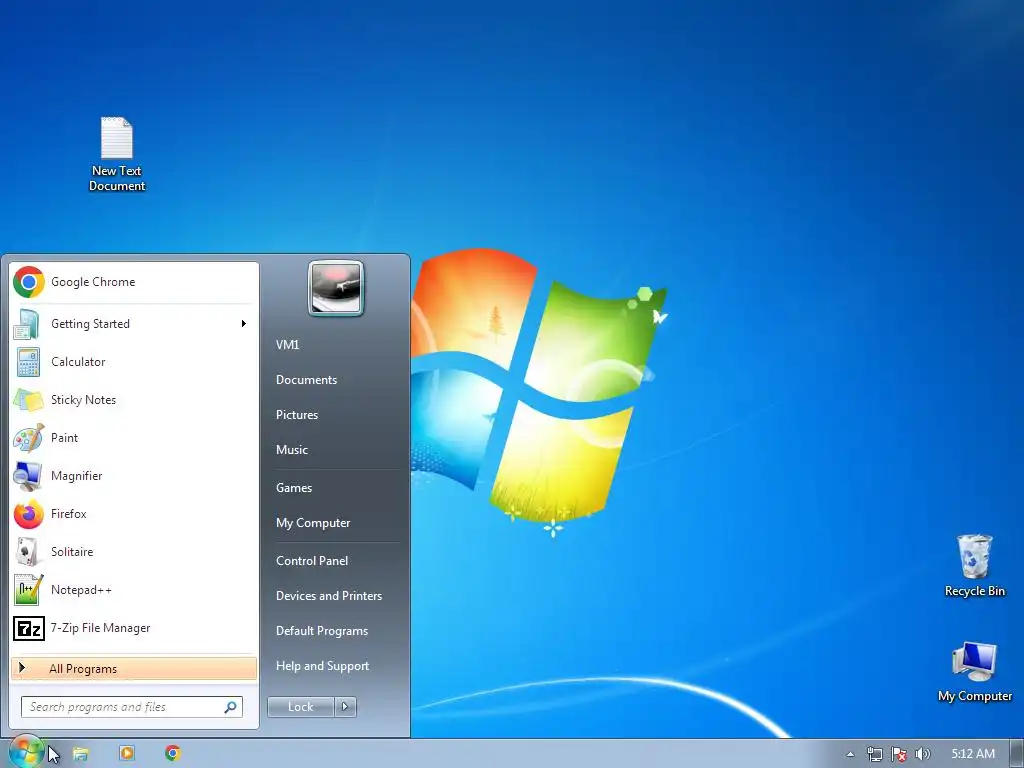Click the 7-Zip File Manager label
This screenshot has height=768, width=1024.
pyautogui.click(x=100, y=628)
